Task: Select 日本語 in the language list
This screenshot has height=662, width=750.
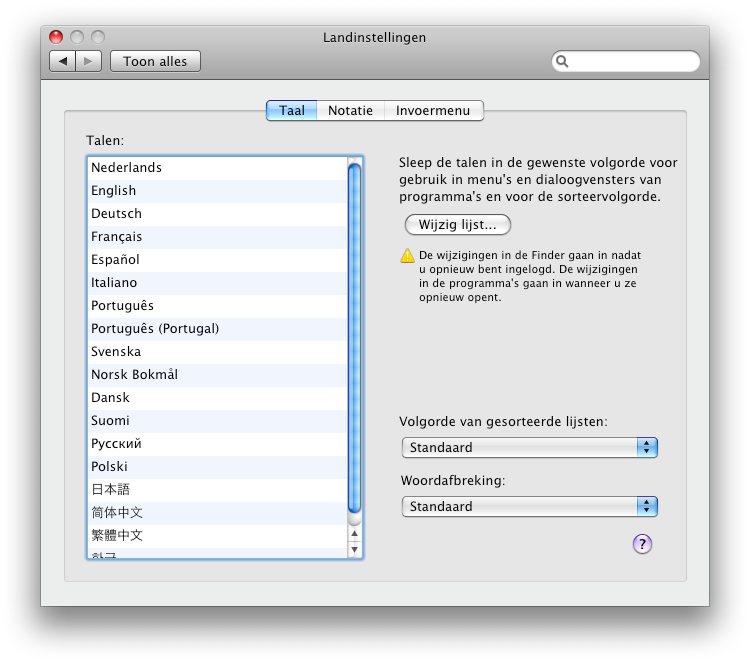Action: coord(218,489)
